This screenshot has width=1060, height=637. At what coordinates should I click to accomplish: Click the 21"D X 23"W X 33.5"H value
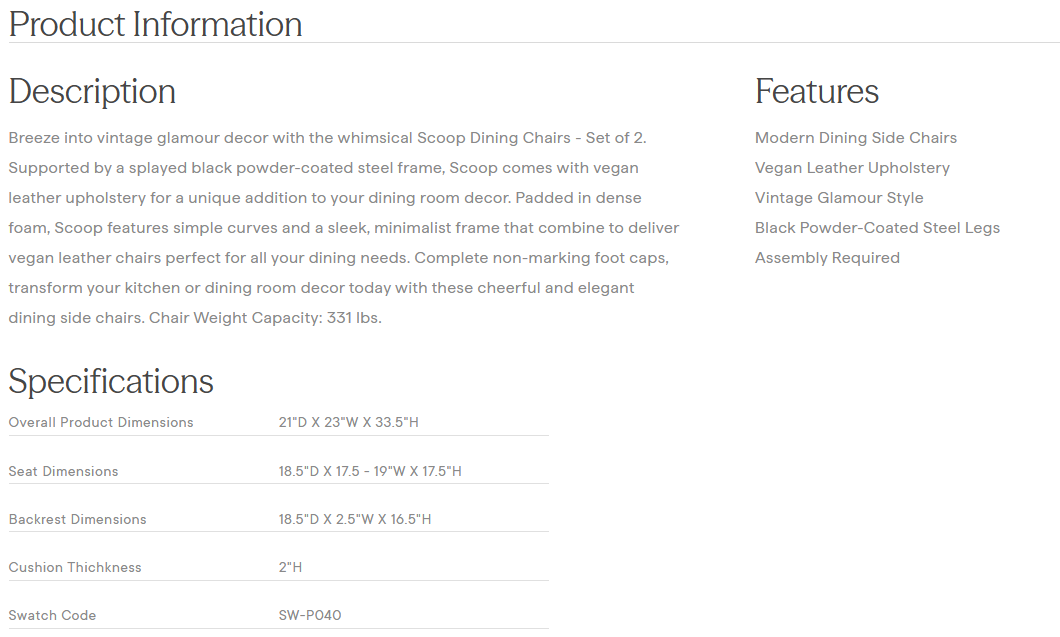348,422
